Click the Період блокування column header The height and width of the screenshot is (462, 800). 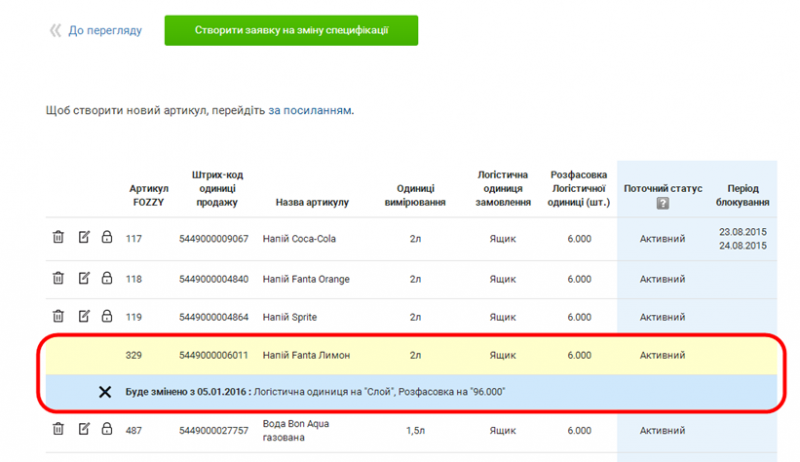(x=744, y=196)
